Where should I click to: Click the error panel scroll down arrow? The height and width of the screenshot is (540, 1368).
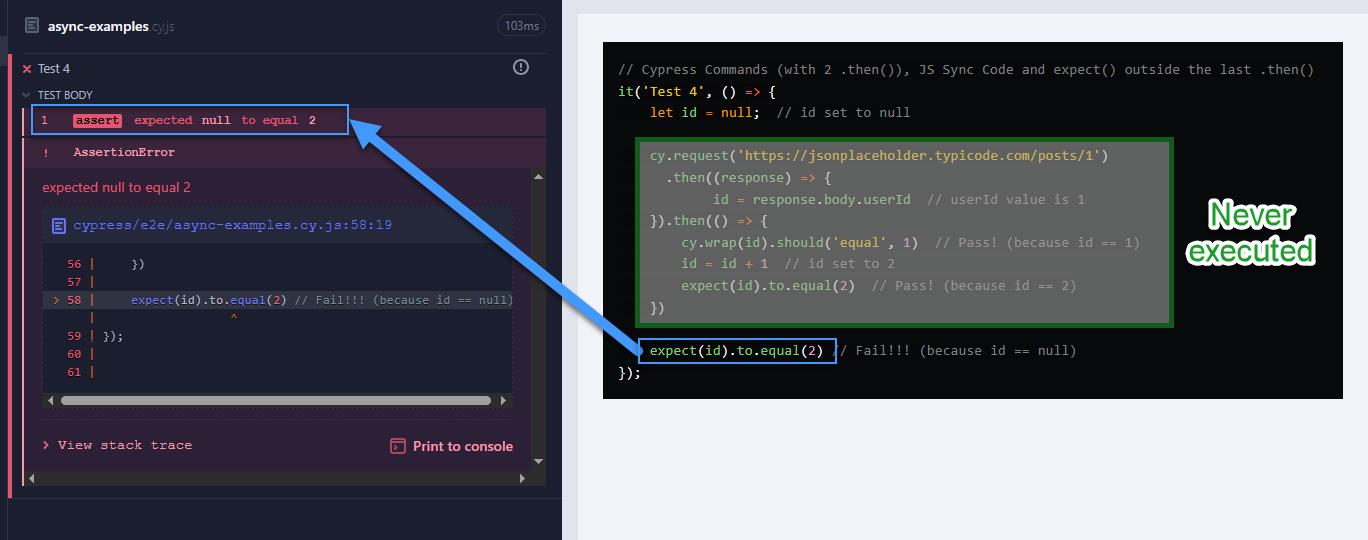click(x=539, y=461)
